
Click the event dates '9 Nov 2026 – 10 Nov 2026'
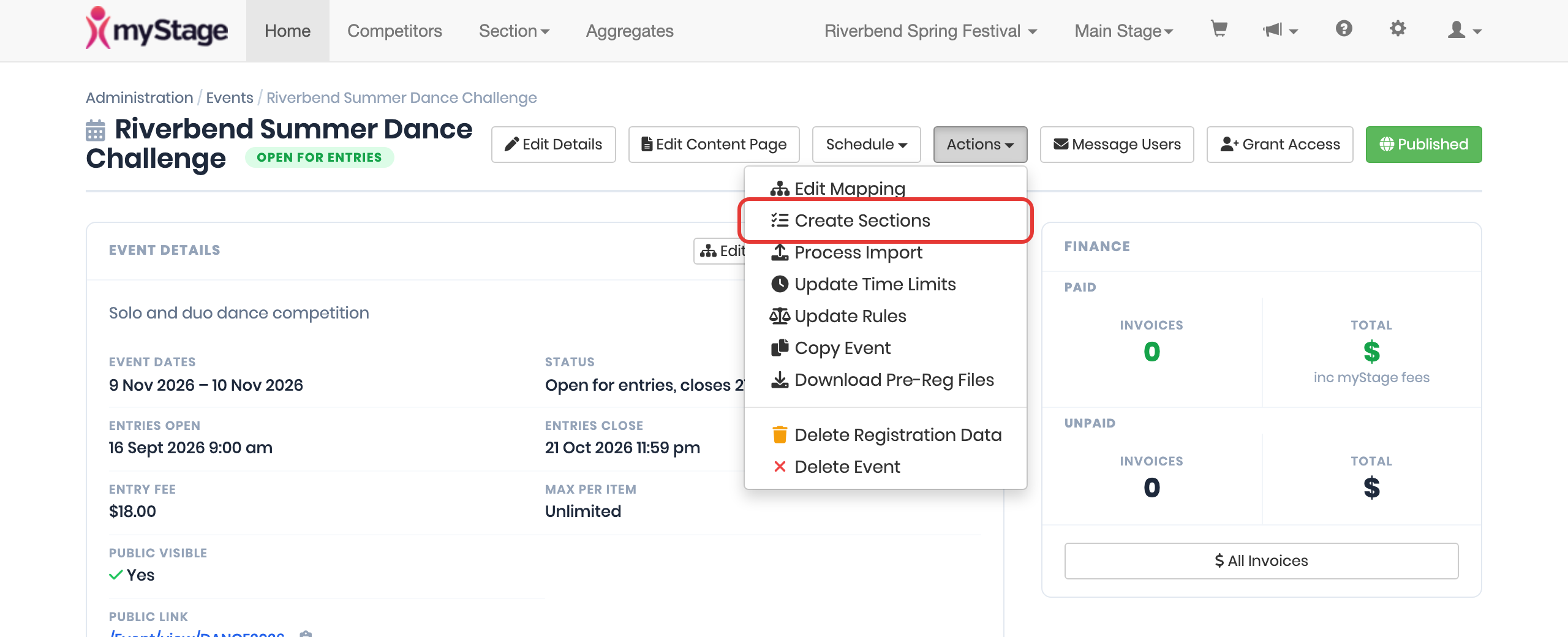point(206,385)
